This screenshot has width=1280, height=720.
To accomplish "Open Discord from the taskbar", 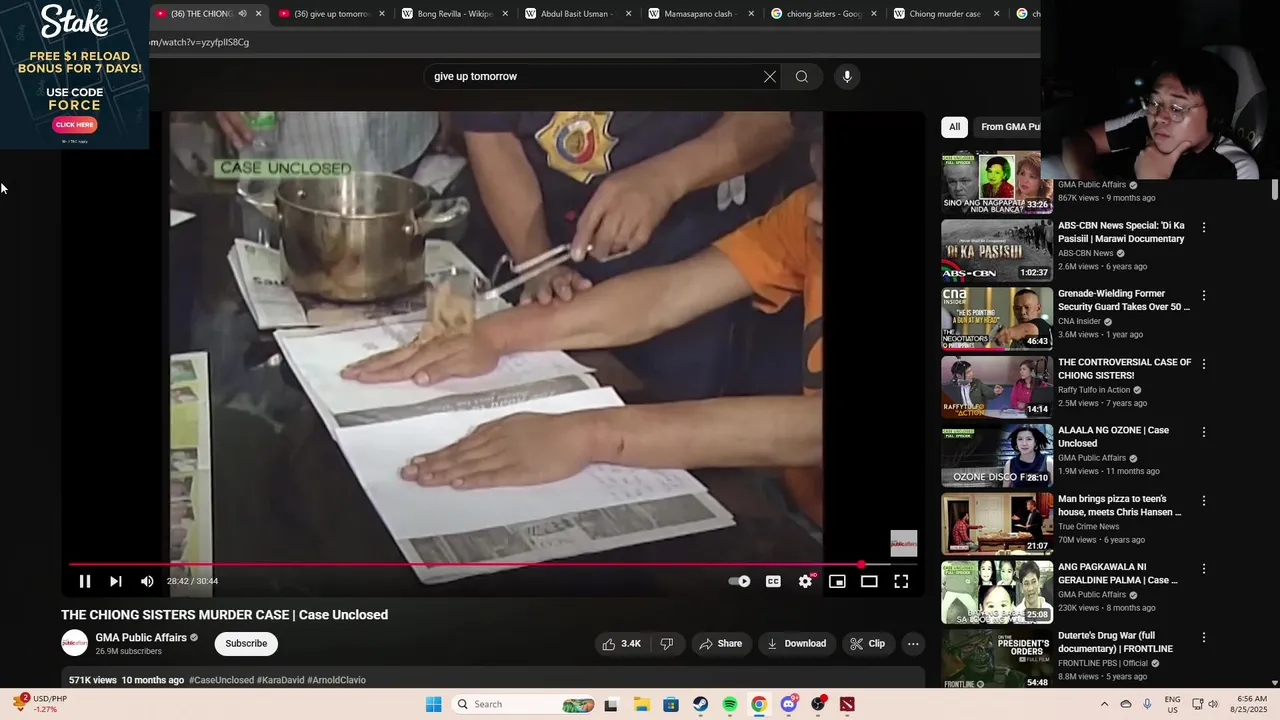I will (789, 704).
